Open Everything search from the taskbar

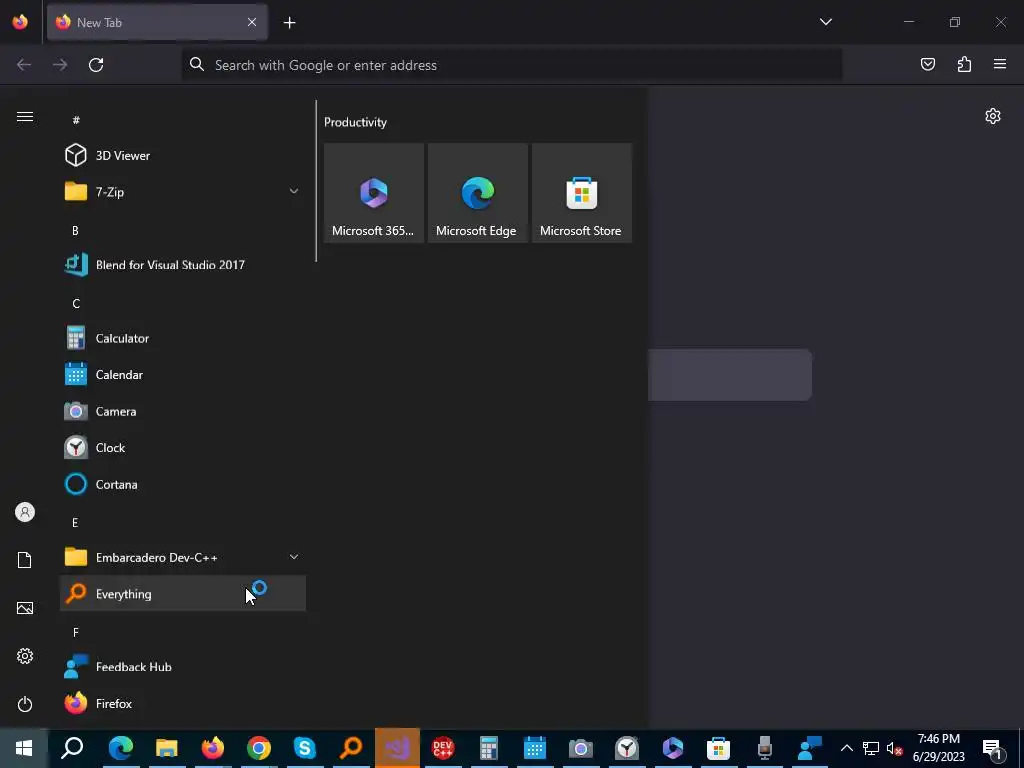(x=351, y=748)
